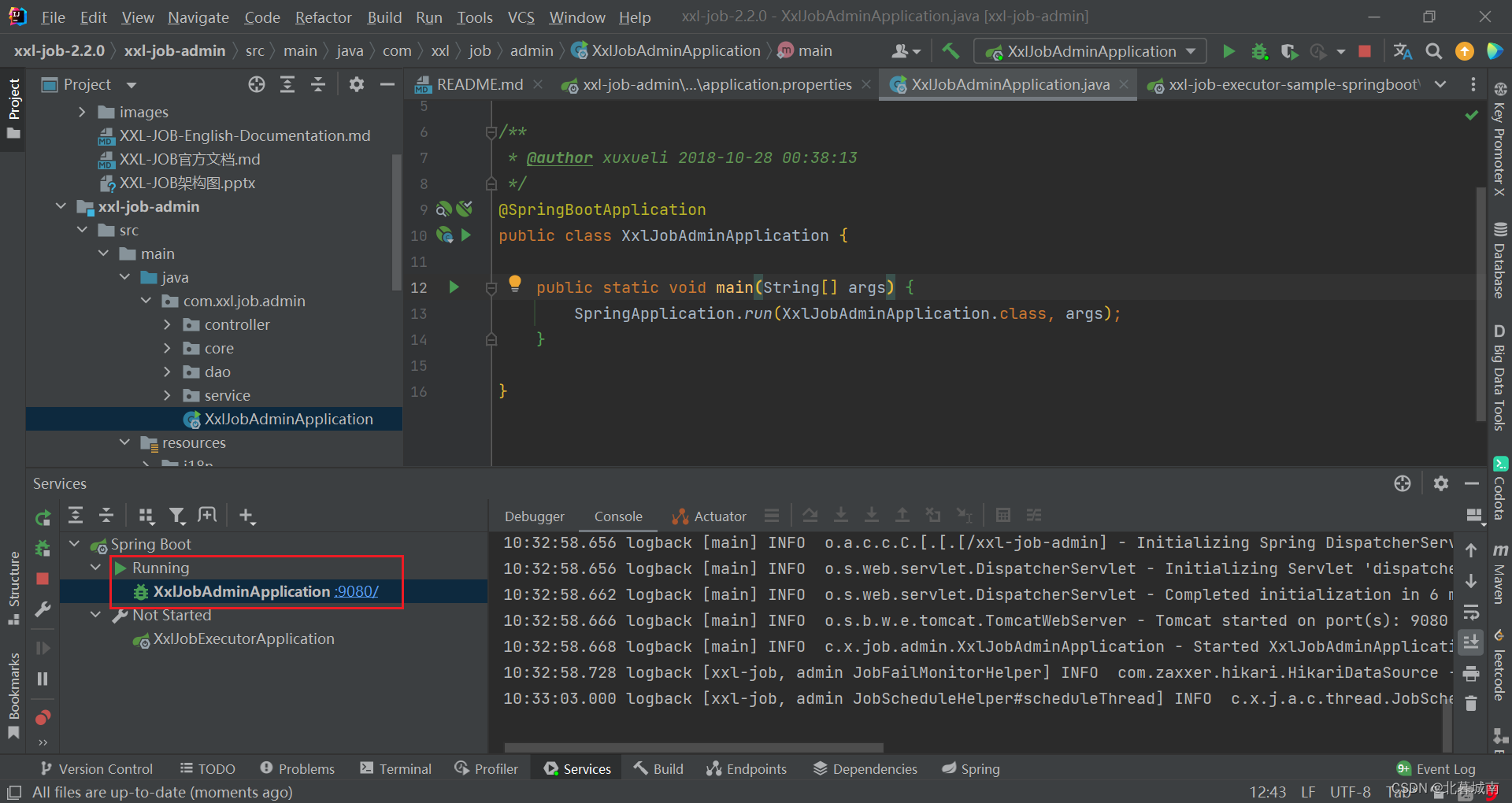This screenshot has height=803, width=1512.
Task: Open the Endpoints tool window
Action: pyautogui.click(x=746, y=768)
